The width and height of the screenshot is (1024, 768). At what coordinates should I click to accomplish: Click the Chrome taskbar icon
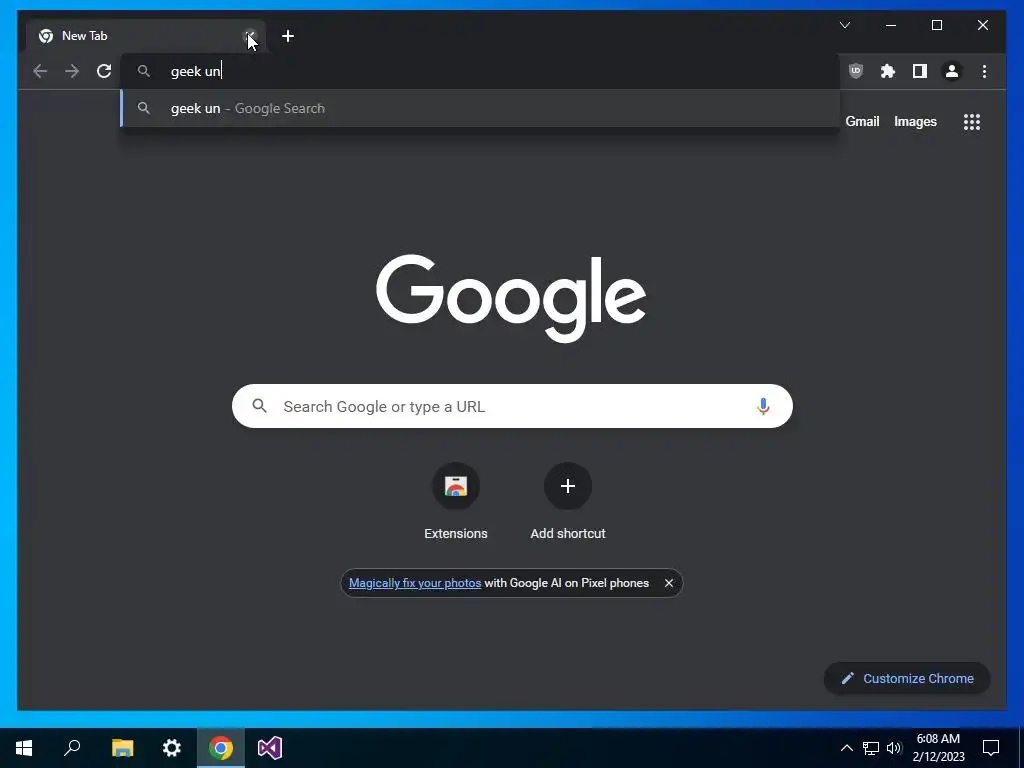coord(221,748)
